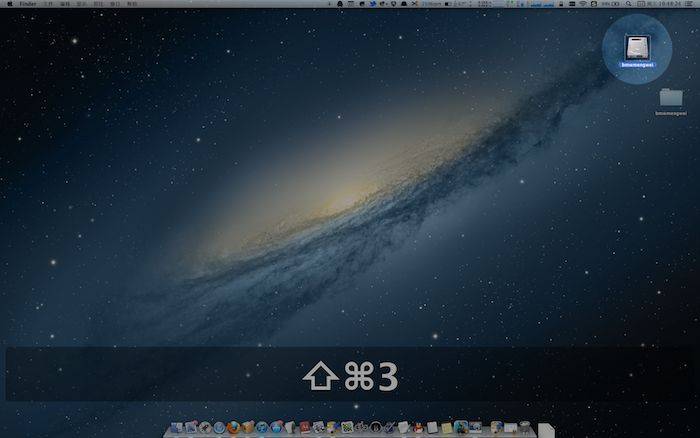This screenshot has width=700, height=438.
Task: Click the Finder icon in the Dock
Action: [177, 428]
